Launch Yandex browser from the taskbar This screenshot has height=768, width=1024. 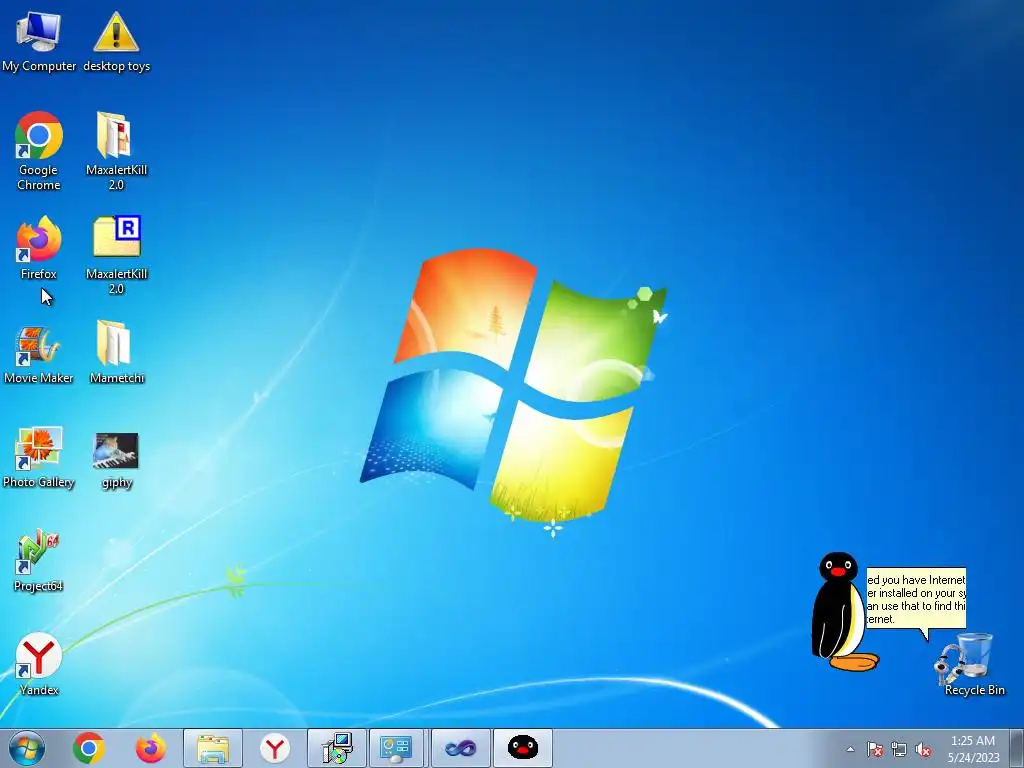pyautogui.click(x=275, y=748)
